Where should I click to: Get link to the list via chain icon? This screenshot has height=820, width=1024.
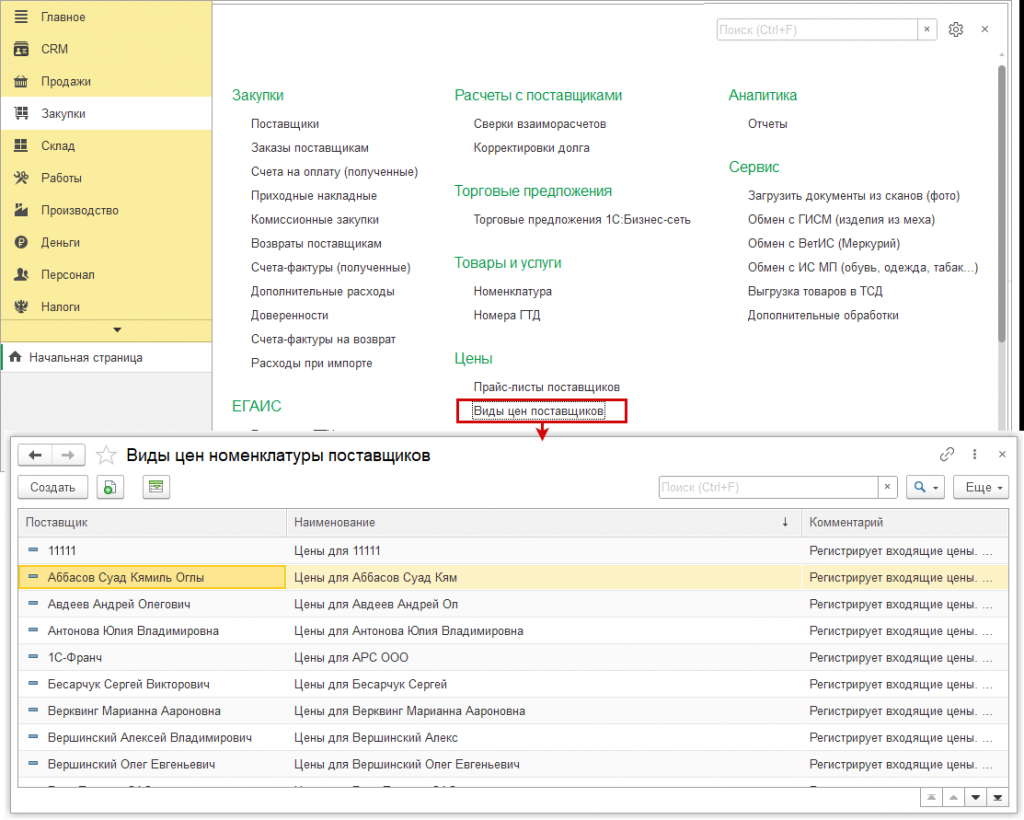[x=947, y=454]
